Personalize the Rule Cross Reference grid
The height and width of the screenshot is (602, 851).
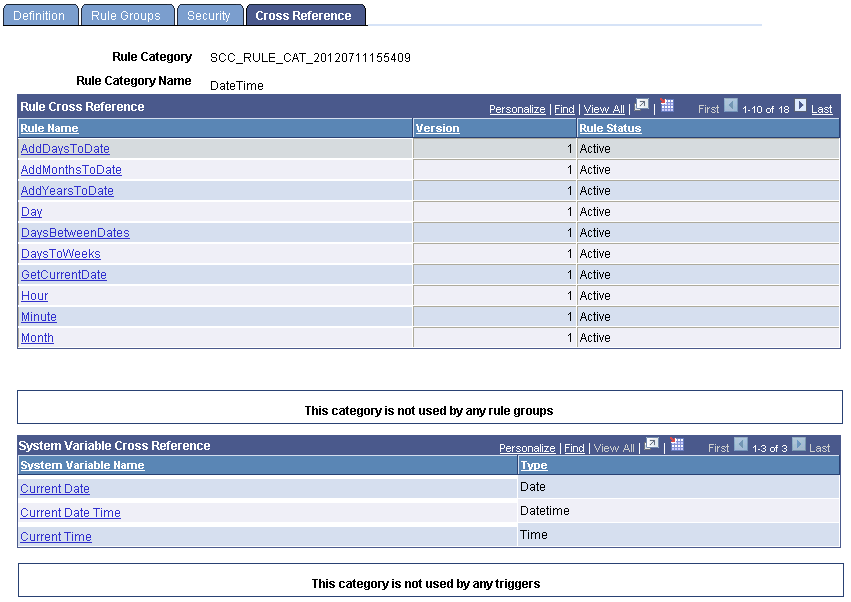point(517,108)
